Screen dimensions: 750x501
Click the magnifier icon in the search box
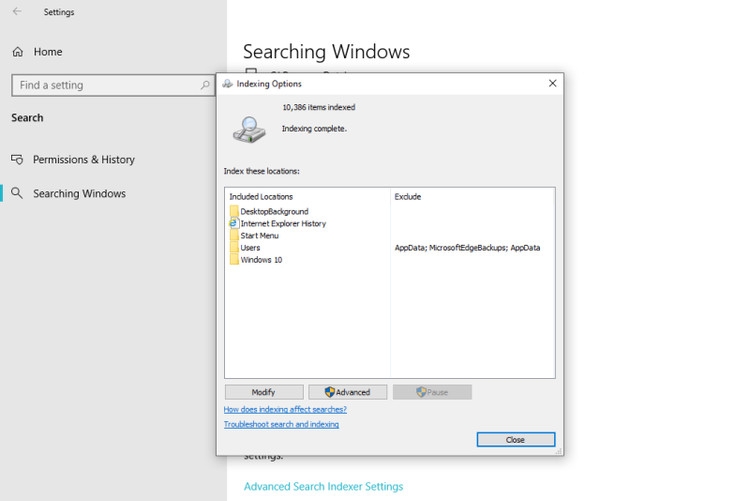[205, 85]
